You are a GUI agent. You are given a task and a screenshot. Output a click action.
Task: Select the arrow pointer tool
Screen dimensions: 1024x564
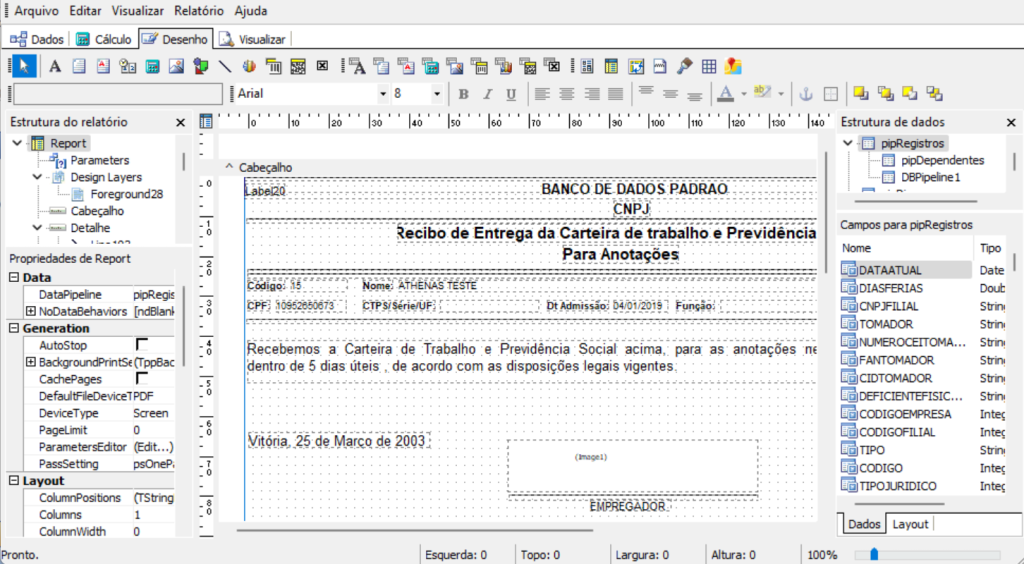tap(24, 66)
